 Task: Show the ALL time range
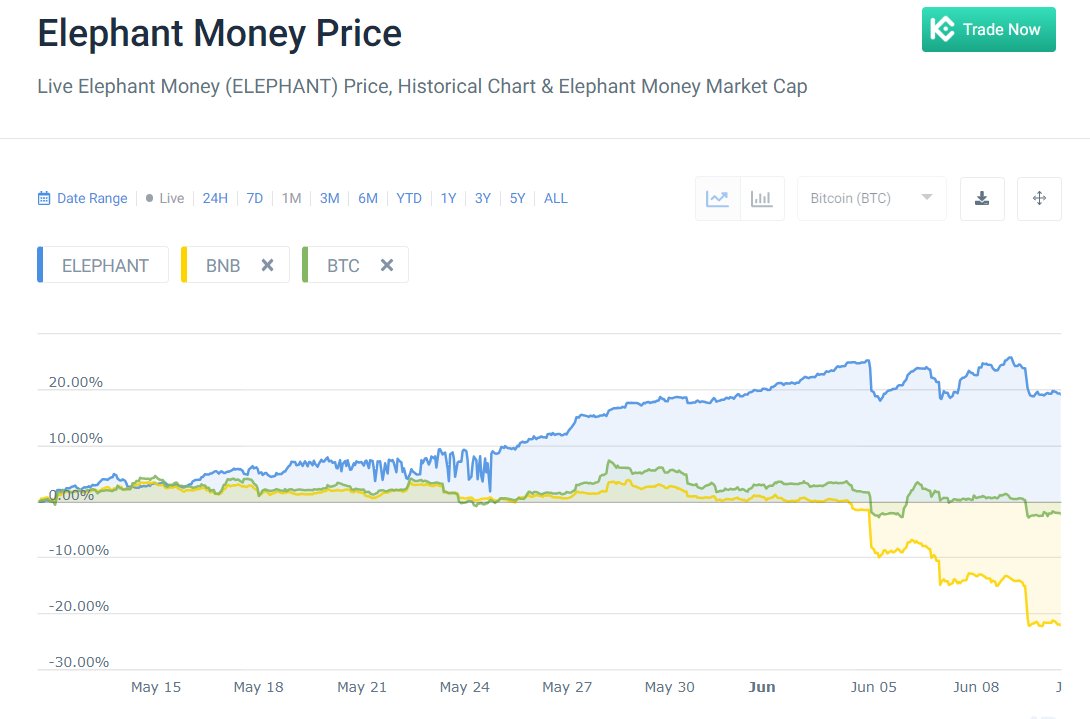(x=555, y=198)
